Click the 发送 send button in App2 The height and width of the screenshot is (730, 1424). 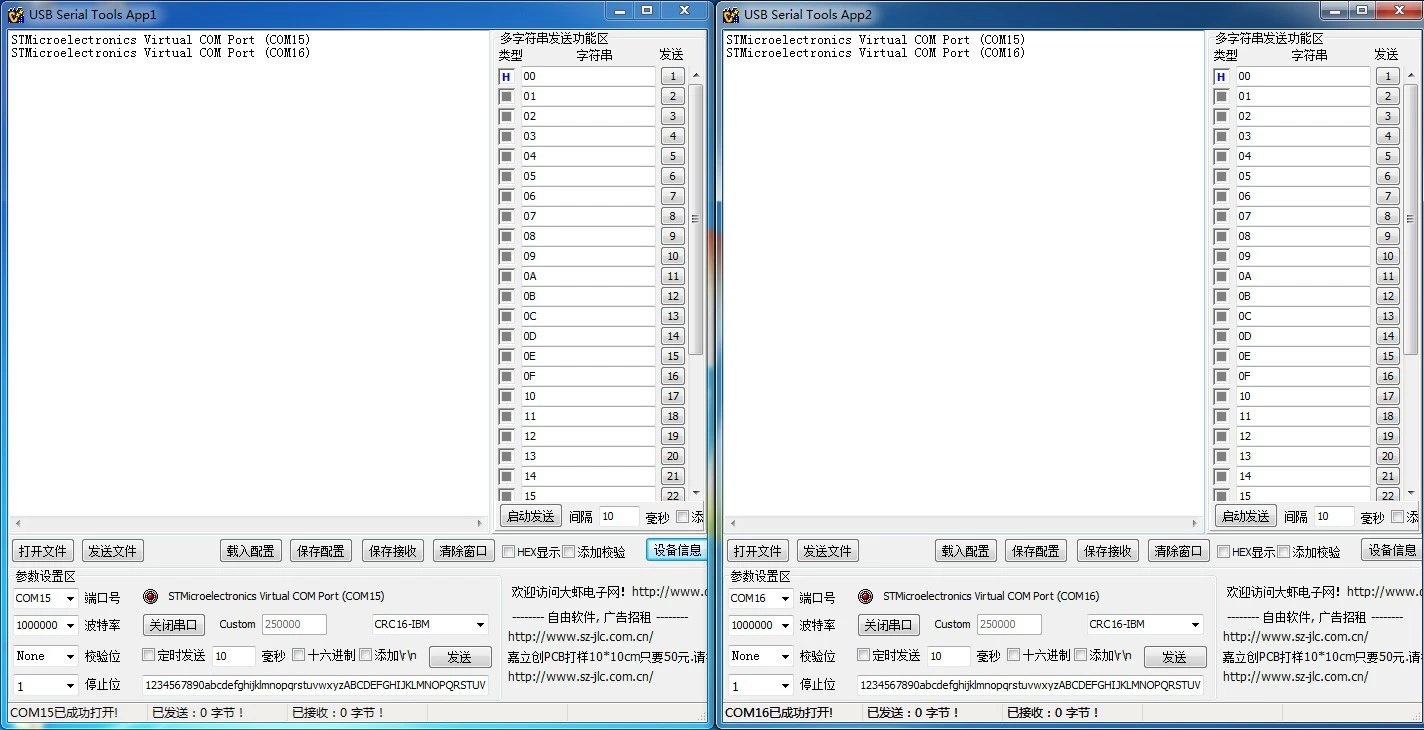coord(1175,657)
